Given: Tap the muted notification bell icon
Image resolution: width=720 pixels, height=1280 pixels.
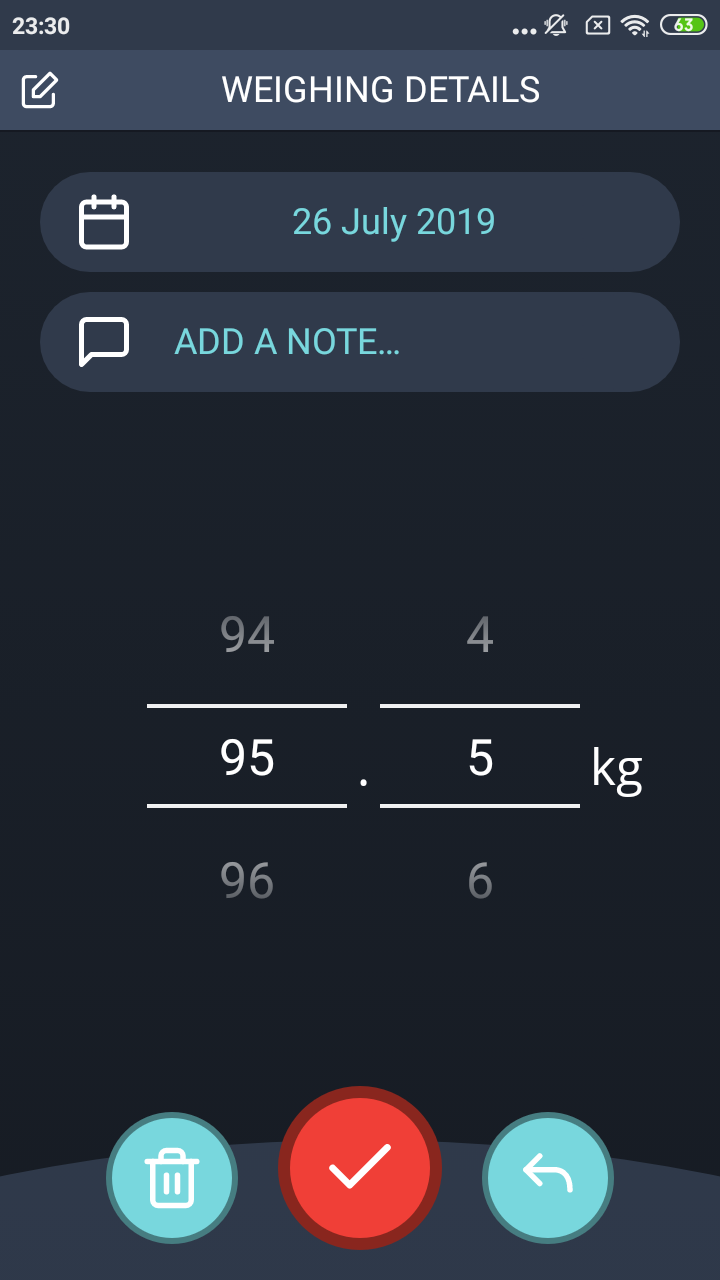Looking at the screenshot, I should point(556,26).
